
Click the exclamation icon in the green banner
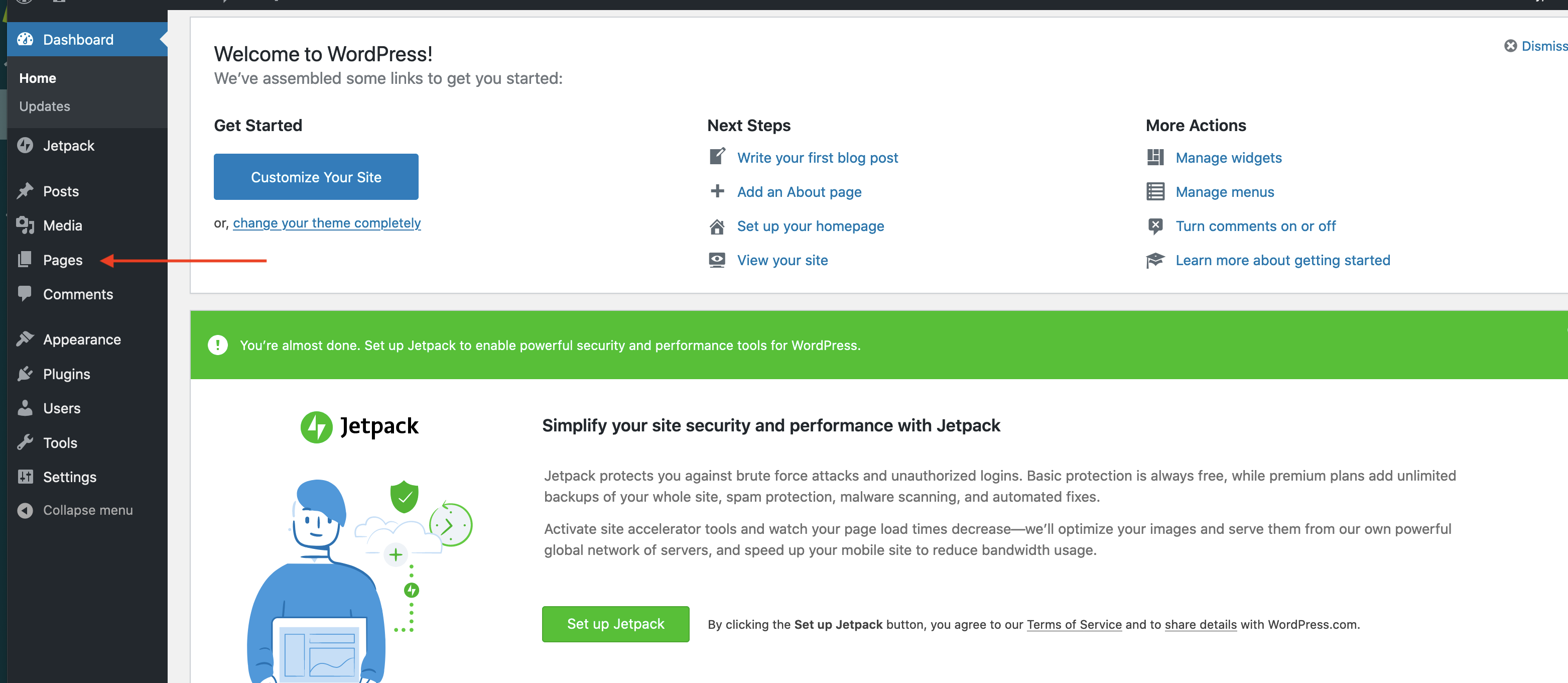217,345
